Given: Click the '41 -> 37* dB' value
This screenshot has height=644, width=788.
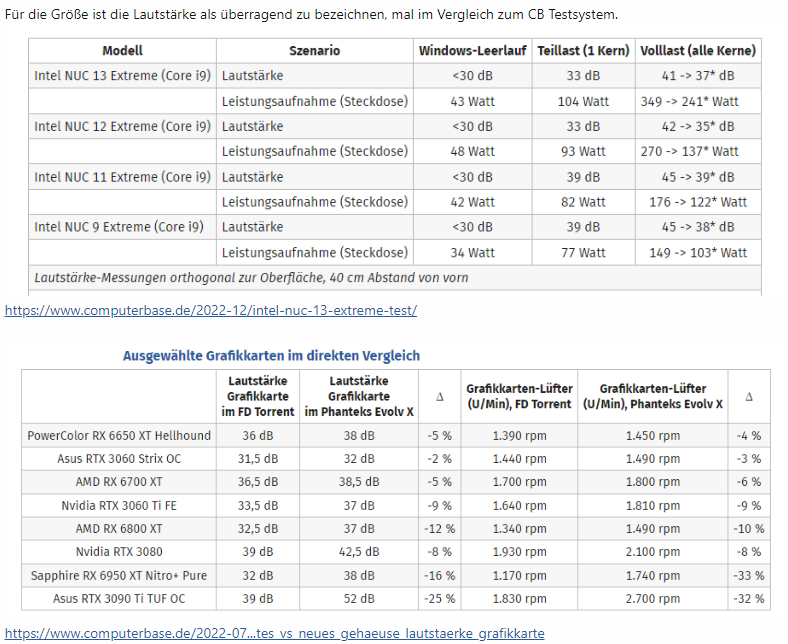Looking at the screenshot, I should point(698,76).
